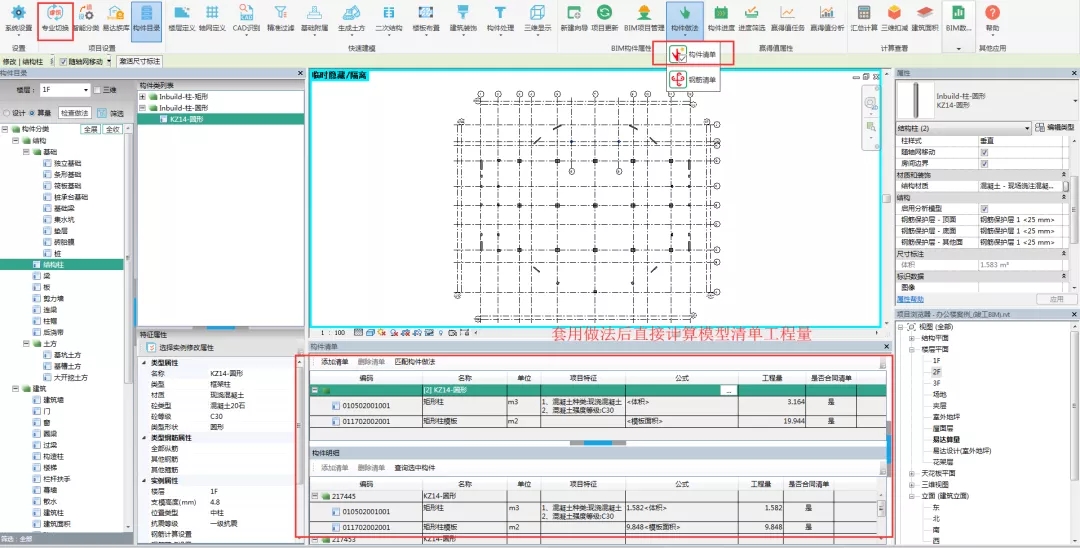Choose 钢筋清单 from dropdown menu
This screenshot has width=1080, height=548.
[x=694, y=80]
